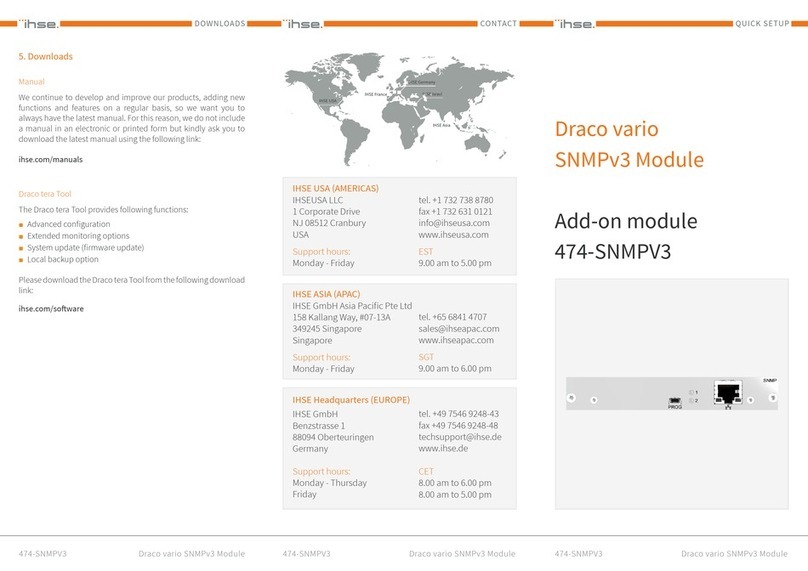Screen dimensions: 808x571
Task: Visit www.ihse.de website link
Action: pos(443,448)
